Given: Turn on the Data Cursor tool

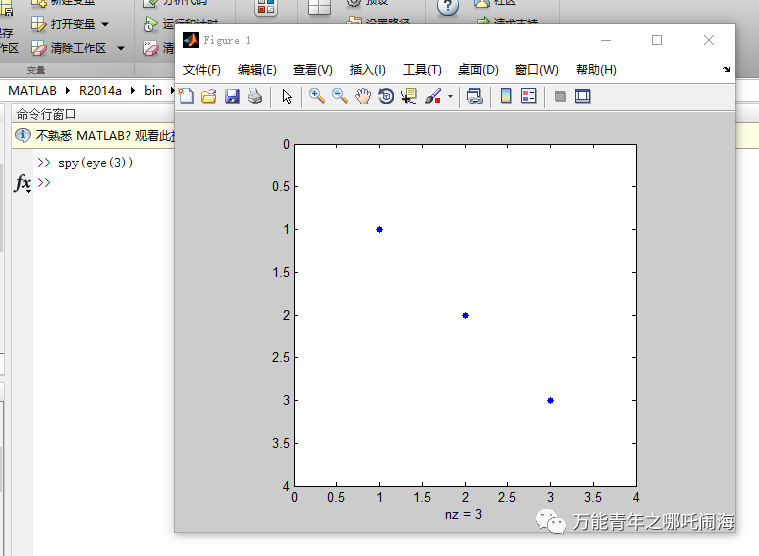Looking at the screenshot, I should pyautogui.click(x=409, y=96).
